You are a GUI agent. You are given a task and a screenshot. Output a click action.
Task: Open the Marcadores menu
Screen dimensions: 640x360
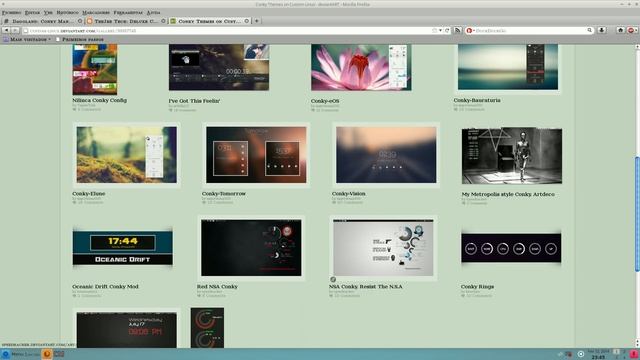96,13
